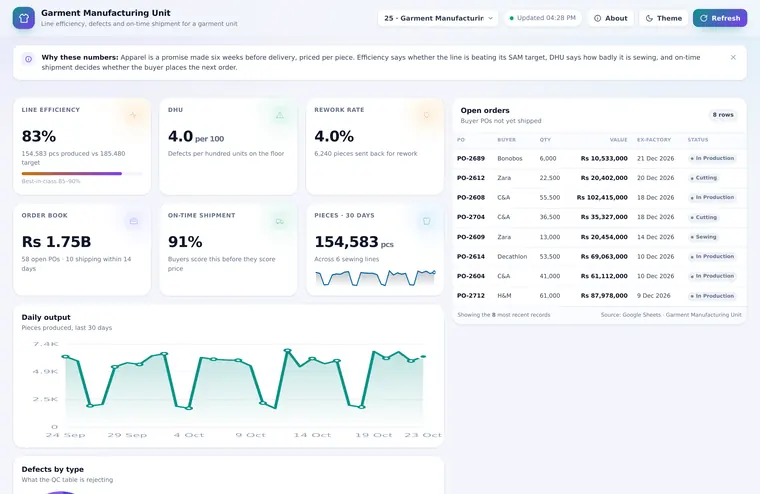Click the 9 Dec 2026 ex-factory date

click(x=653, y=296)
